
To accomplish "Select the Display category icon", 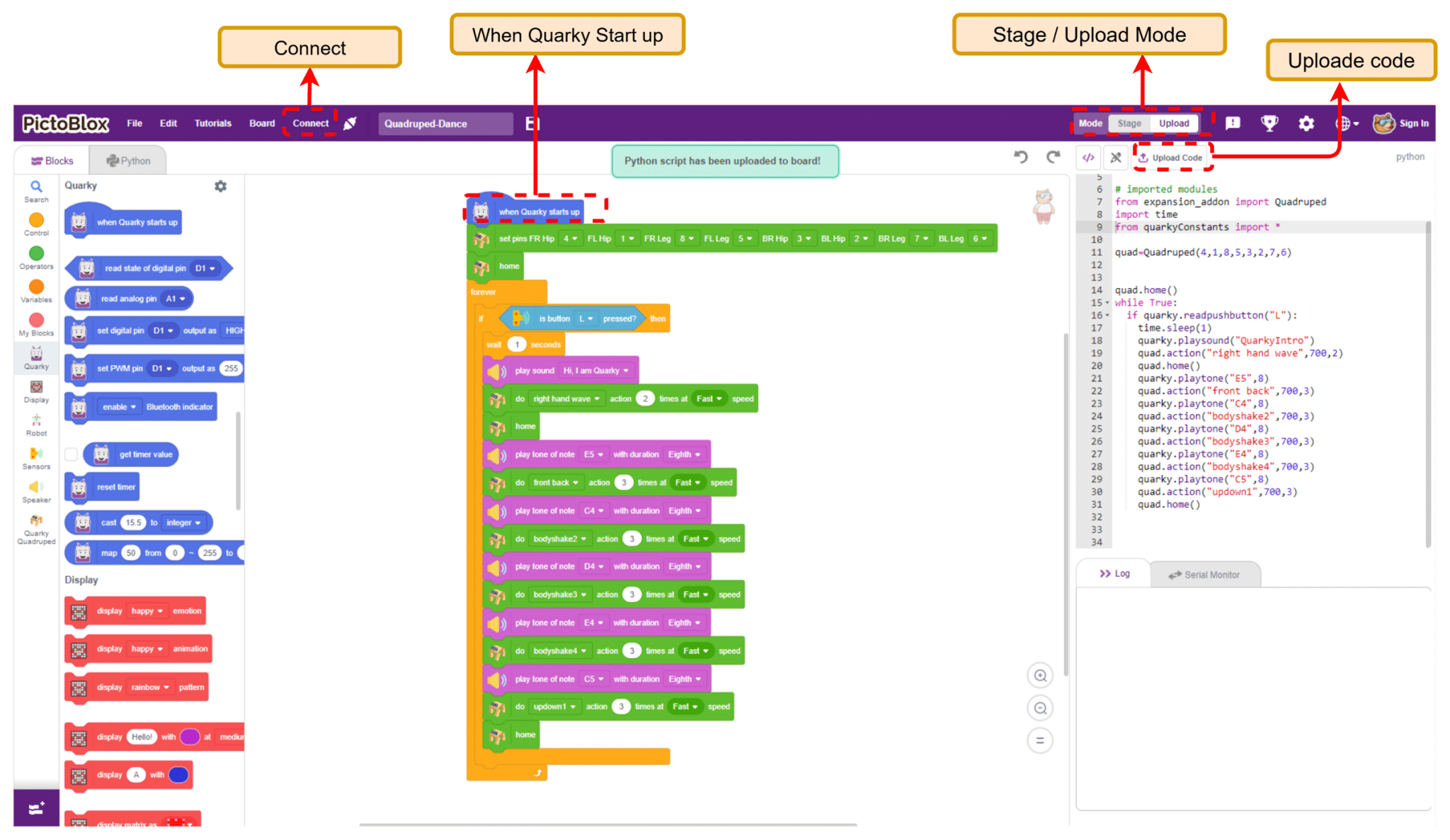I will click(x=36, y=391).
